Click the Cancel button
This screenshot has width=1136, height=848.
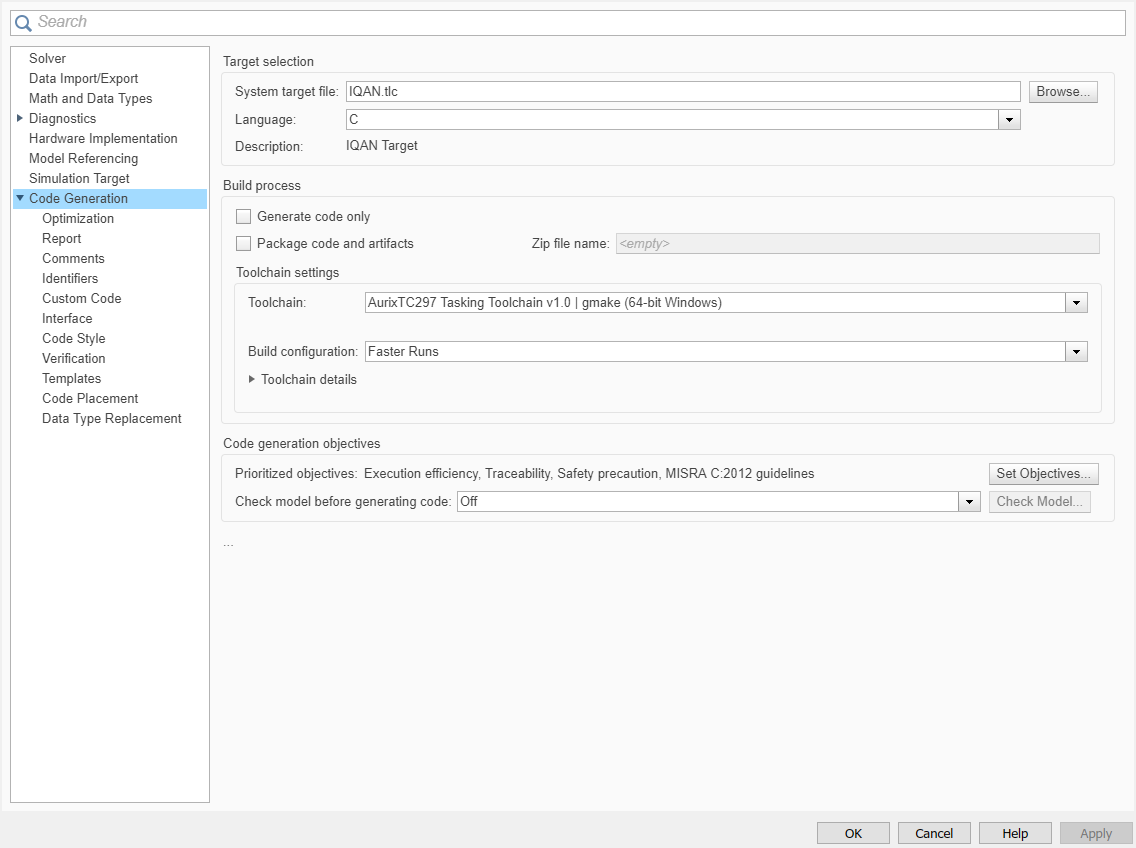(x=934, y=834)
